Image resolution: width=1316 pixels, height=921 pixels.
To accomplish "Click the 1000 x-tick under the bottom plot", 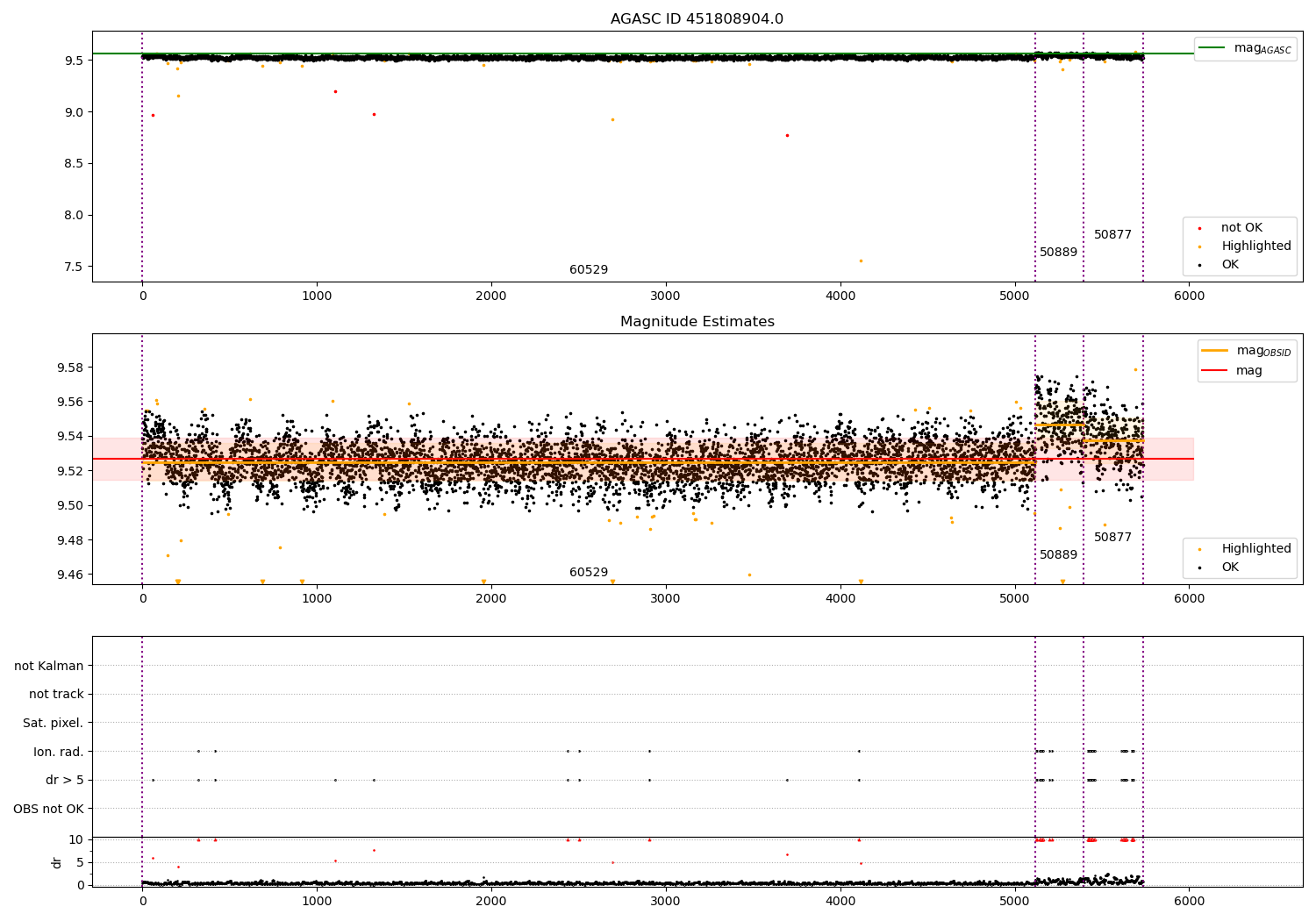I will click(x=317, y=901).
